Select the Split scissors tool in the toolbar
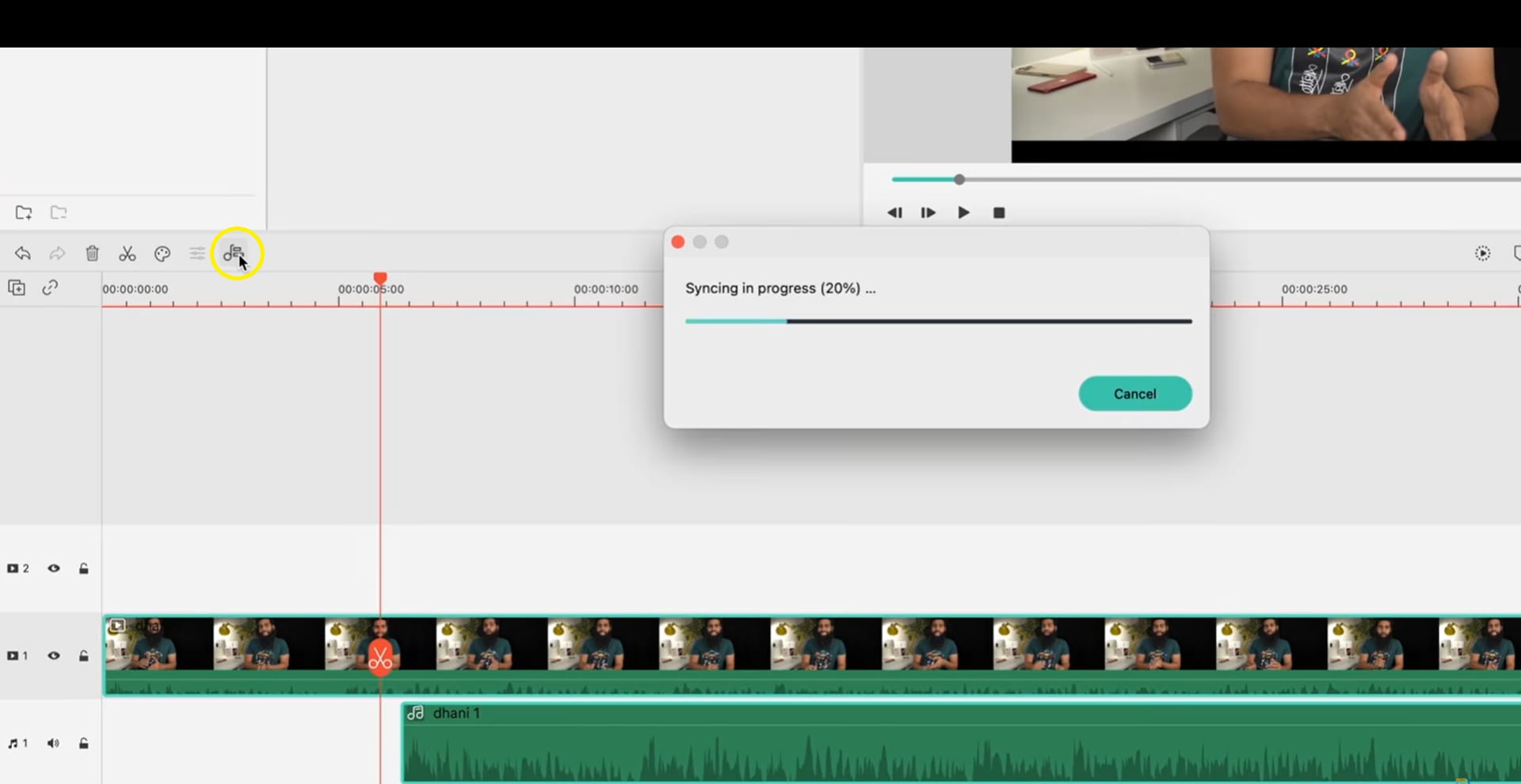Screen dimensions: 1521x784 pyautogui.click(x=127, y=253)
